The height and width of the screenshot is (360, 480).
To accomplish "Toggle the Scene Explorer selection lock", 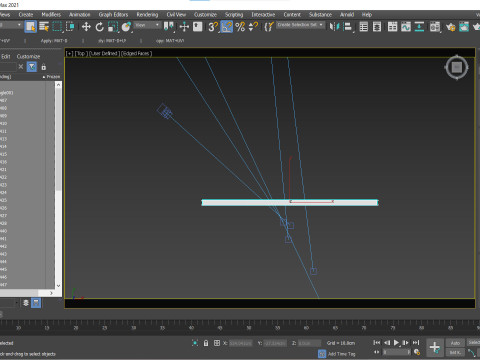I will 43,67.
